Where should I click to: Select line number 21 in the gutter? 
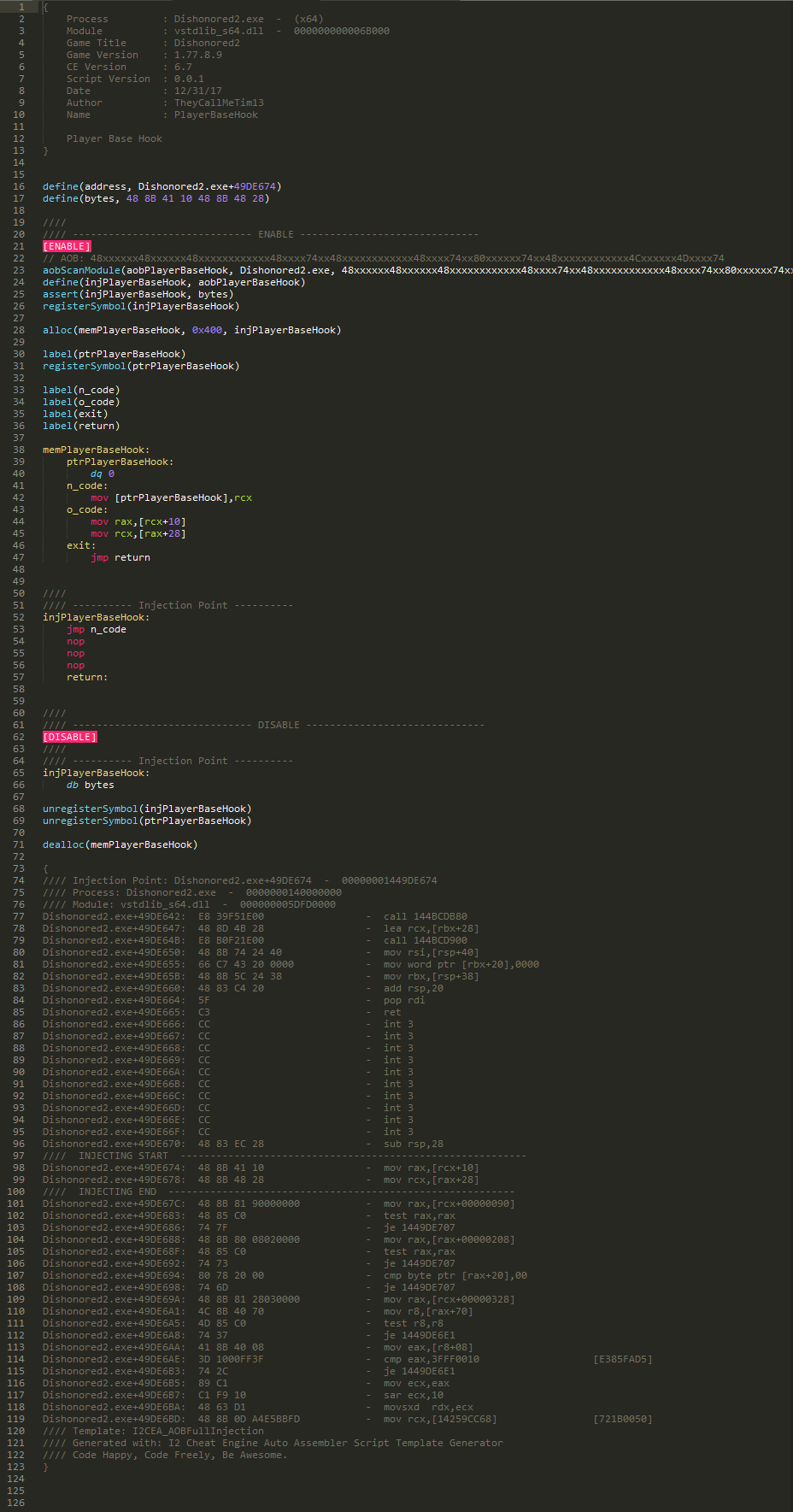coord(19,246)
